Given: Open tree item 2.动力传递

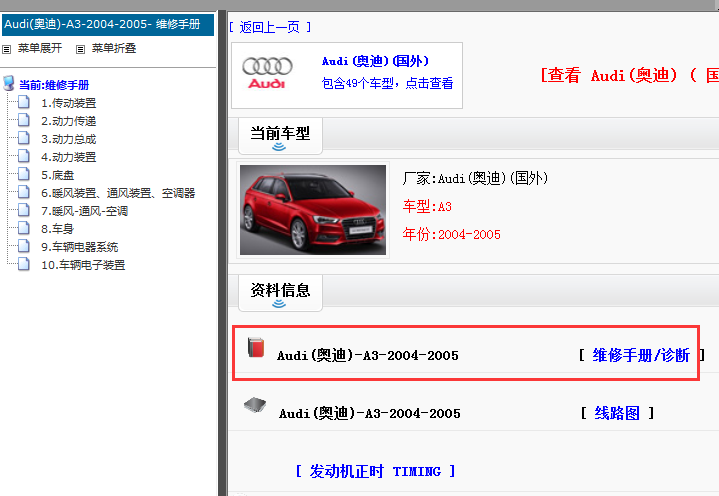Looking at the screenshot, I should click(69, 121).
